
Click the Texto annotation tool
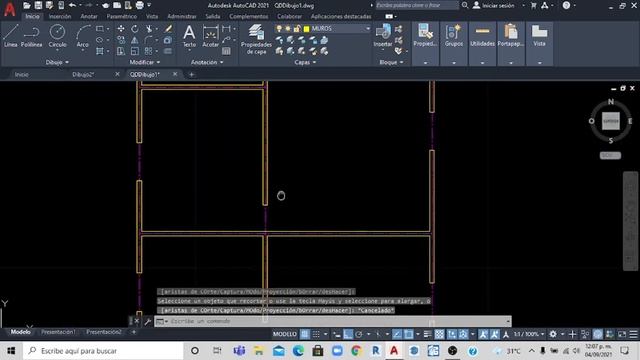tap(189, 36)
